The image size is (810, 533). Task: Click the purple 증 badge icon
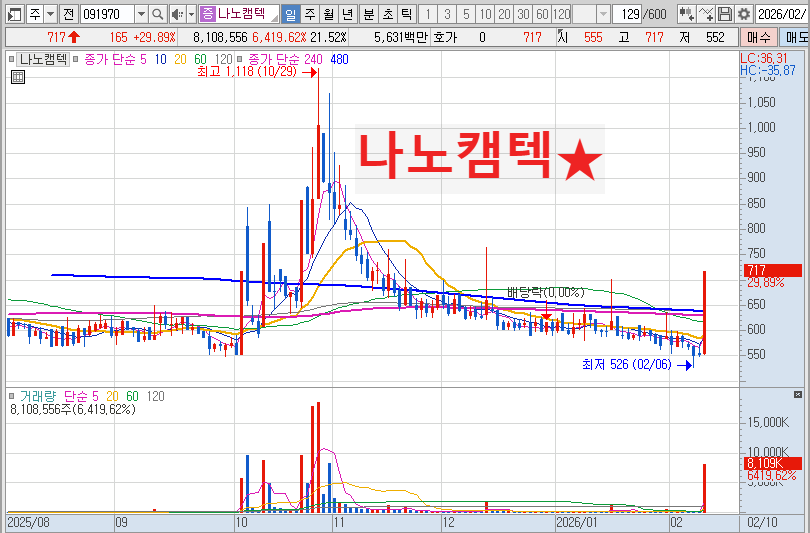208,14
